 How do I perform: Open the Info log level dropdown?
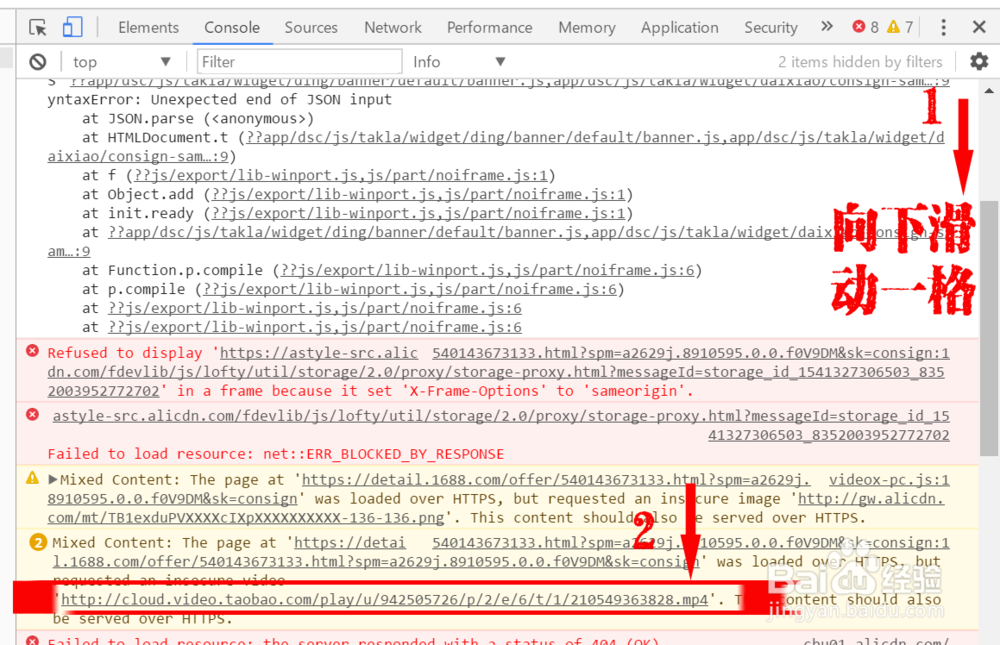tap(459, 62)
